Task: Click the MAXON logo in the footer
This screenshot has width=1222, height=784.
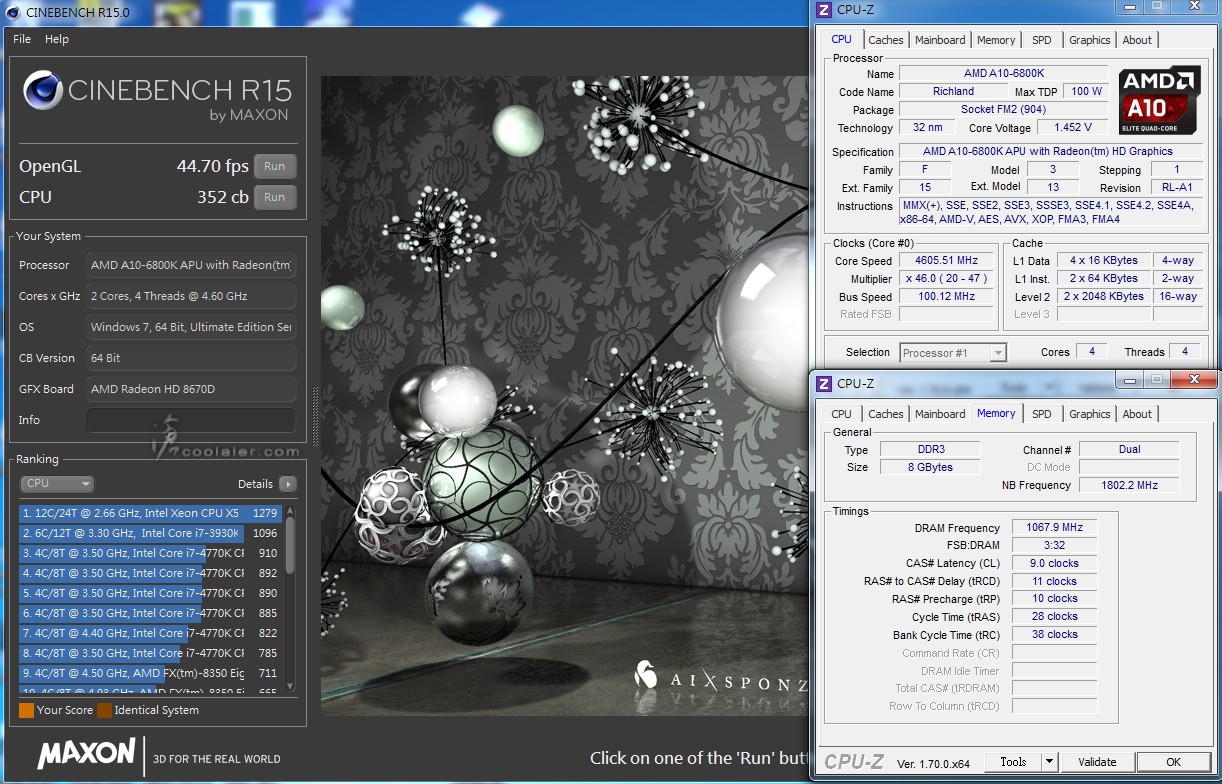Action: 86,754
